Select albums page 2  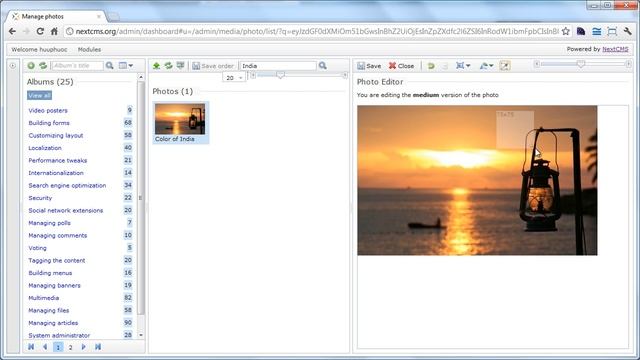pos(71,347)
